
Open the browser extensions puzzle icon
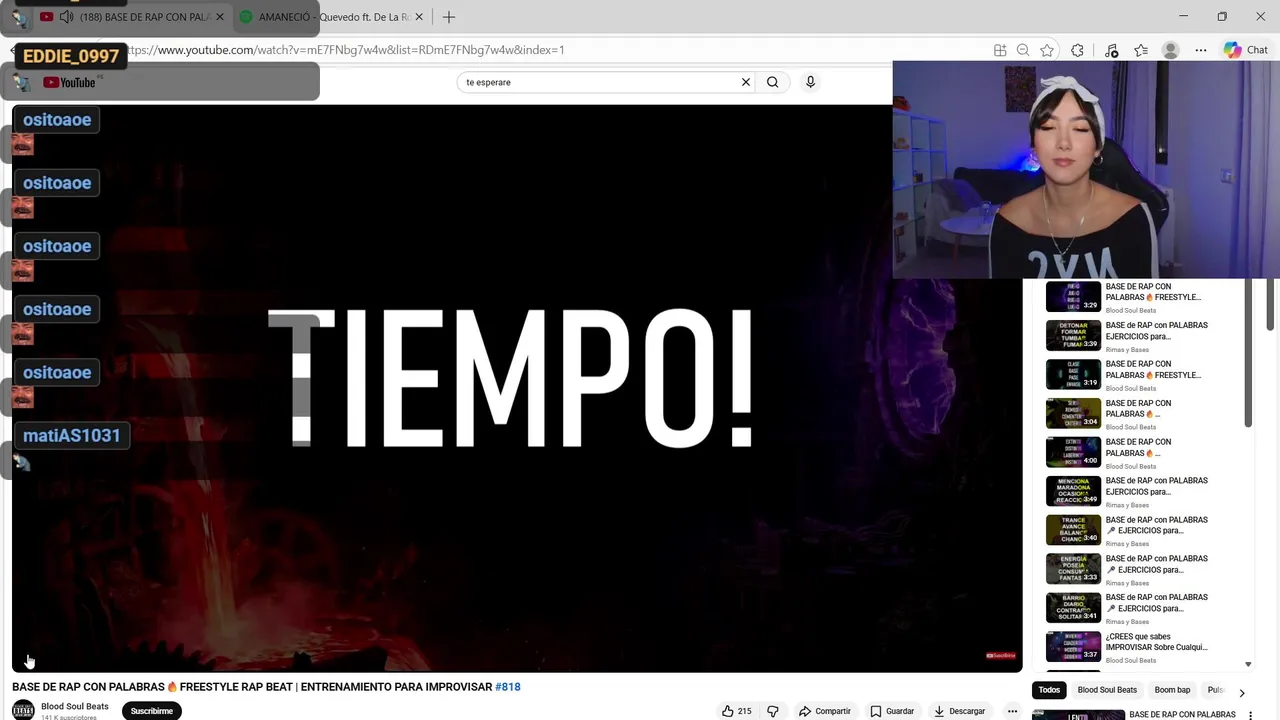pyautogui.click(x=1077, y=50)
